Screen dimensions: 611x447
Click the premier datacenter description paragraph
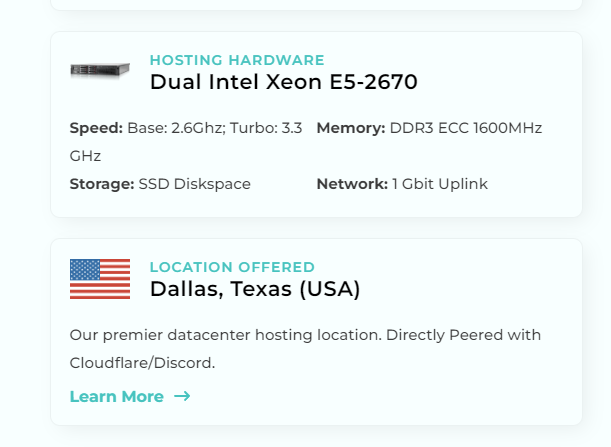[305, 349]
